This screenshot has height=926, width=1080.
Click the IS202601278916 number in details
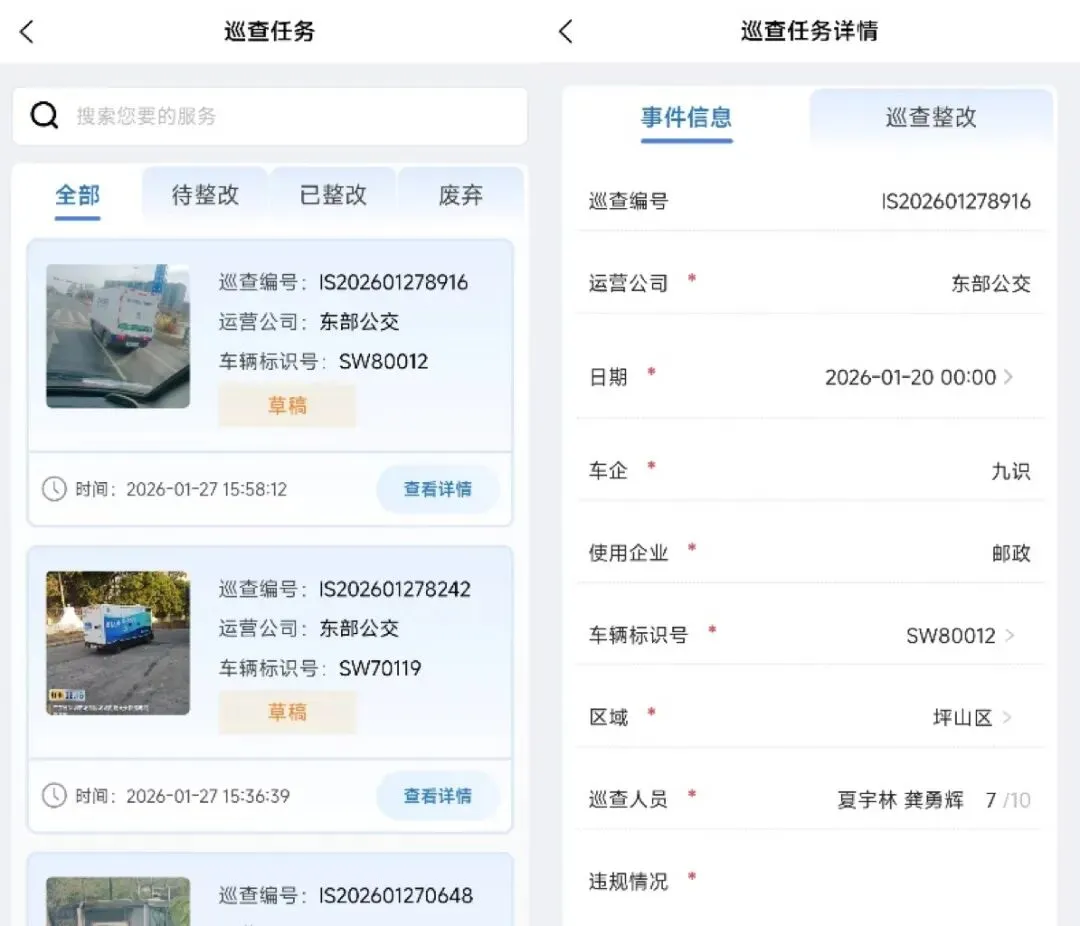956,201
